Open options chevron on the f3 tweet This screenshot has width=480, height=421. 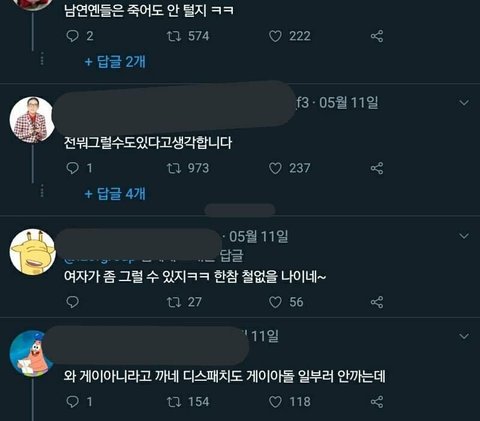tap(464, 103)
